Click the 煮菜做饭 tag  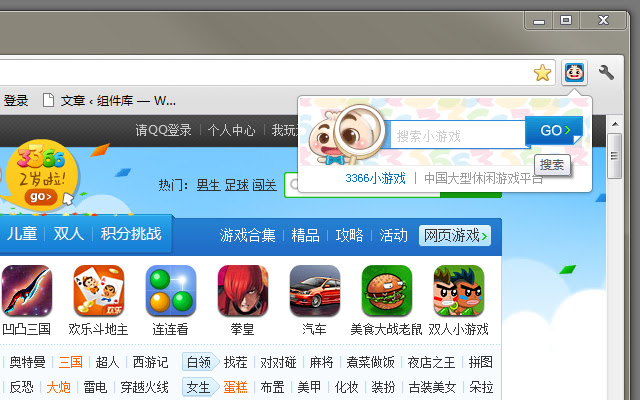tap(370, 362)
